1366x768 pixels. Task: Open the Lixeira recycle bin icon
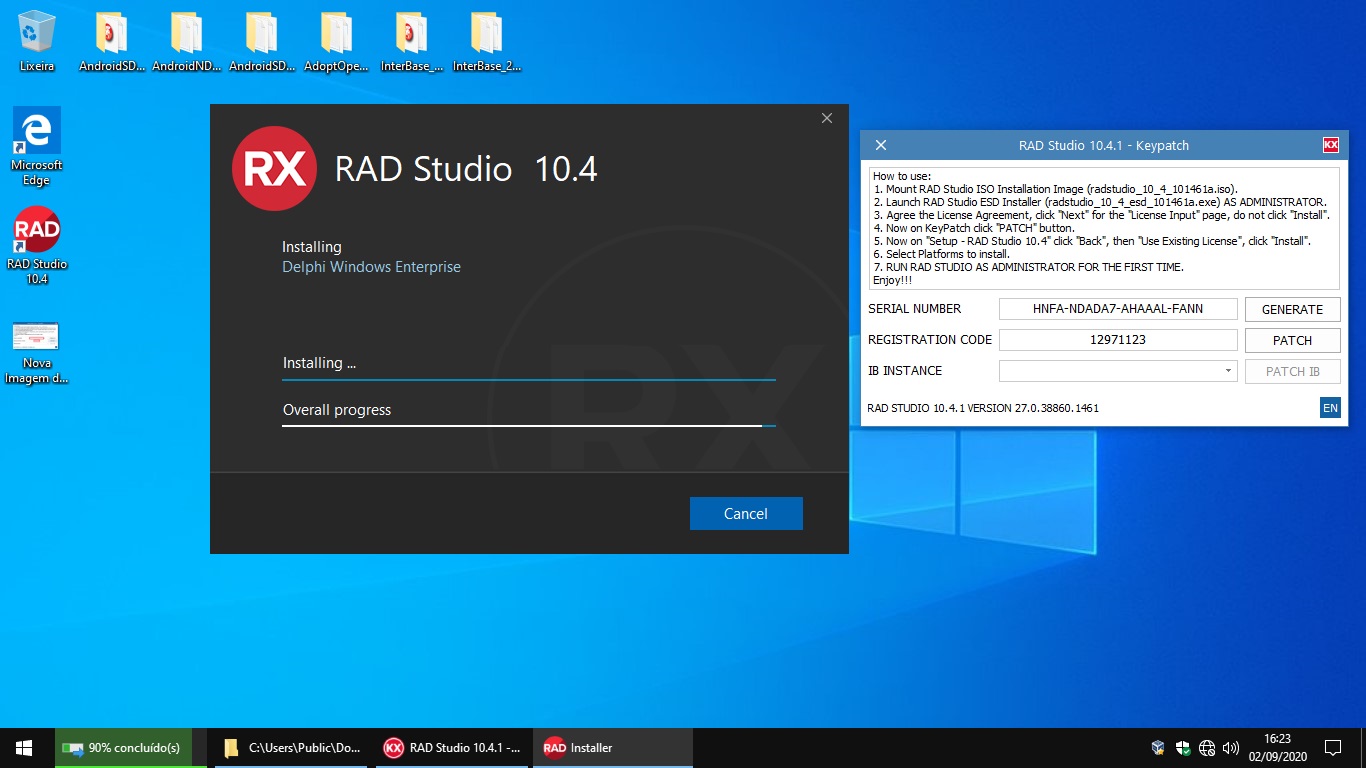pos(37,41)
